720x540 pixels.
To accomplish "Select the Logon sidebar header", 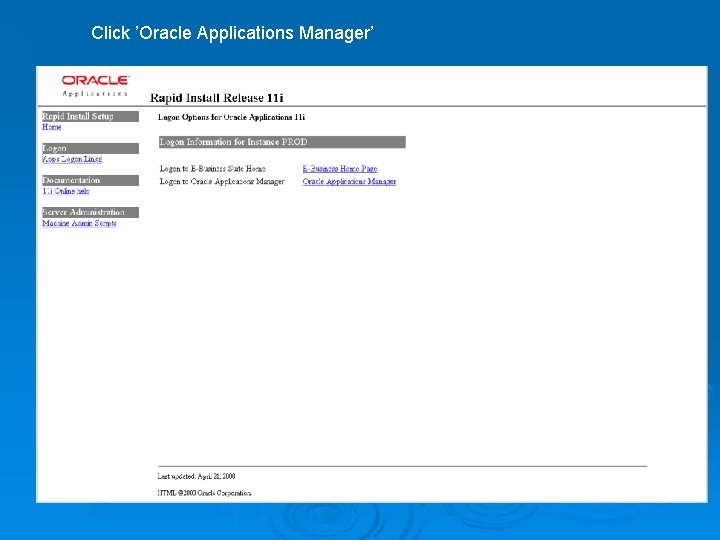I will pos(90,148).
